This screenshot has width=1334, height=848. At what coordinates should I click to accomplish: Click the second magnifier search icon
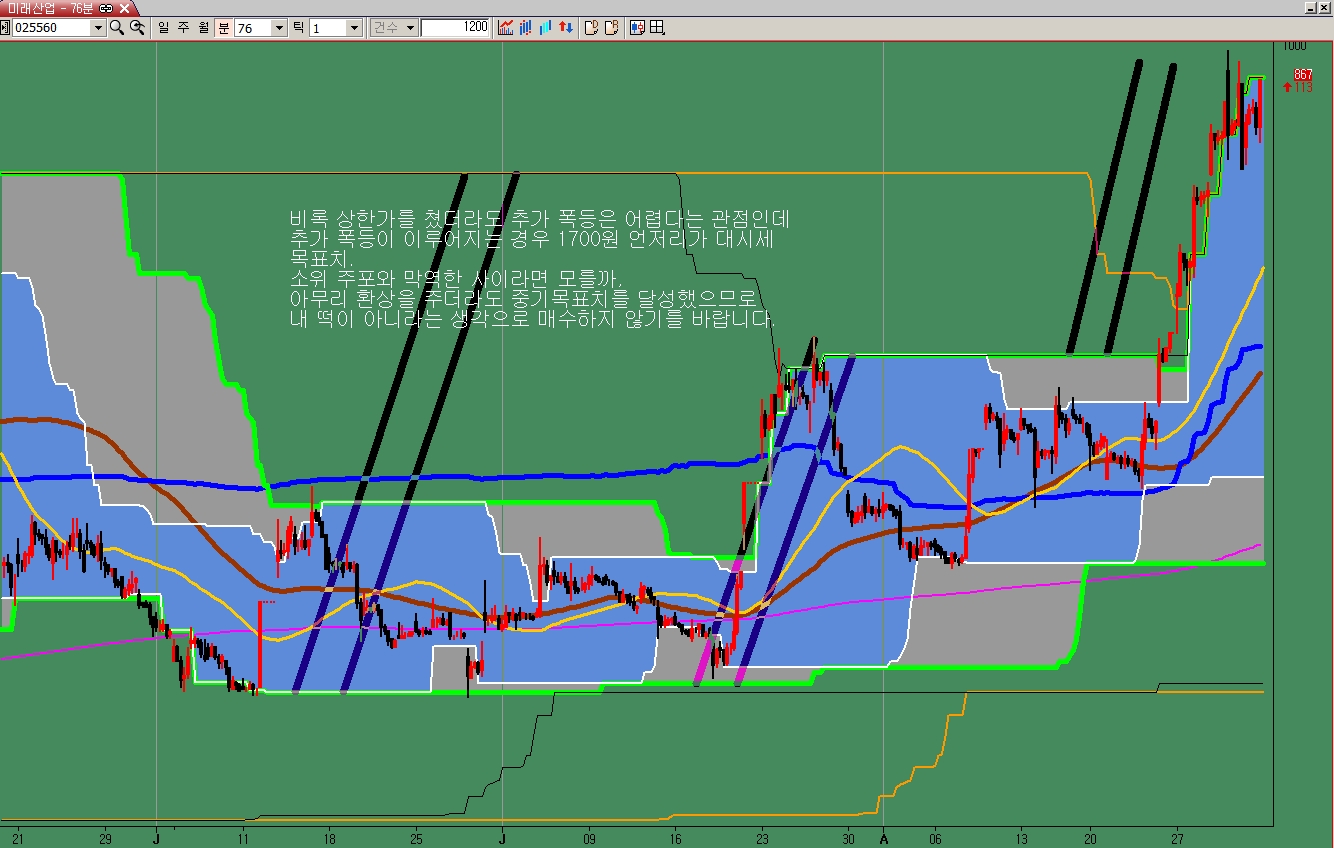pyautogui.click(x=138, y=28)
